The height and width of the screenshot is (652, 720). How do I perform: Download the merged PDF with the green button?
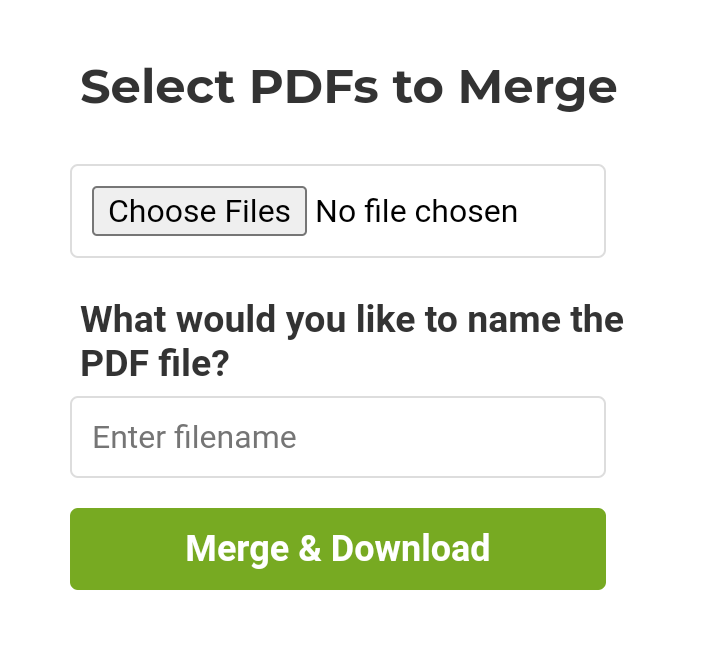pos(337,549)
